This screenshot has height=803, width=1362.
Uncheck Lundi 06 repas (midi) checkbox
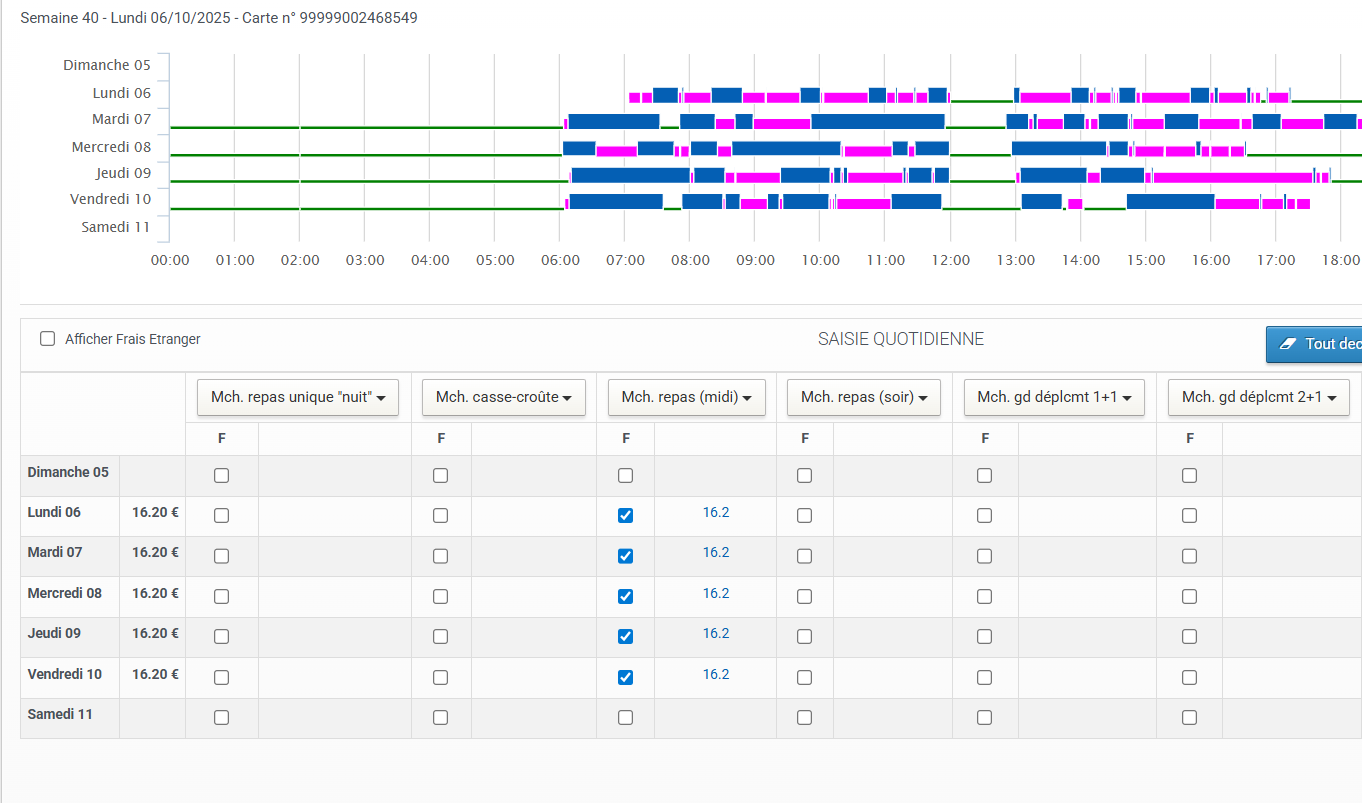(x=625, y=516)
